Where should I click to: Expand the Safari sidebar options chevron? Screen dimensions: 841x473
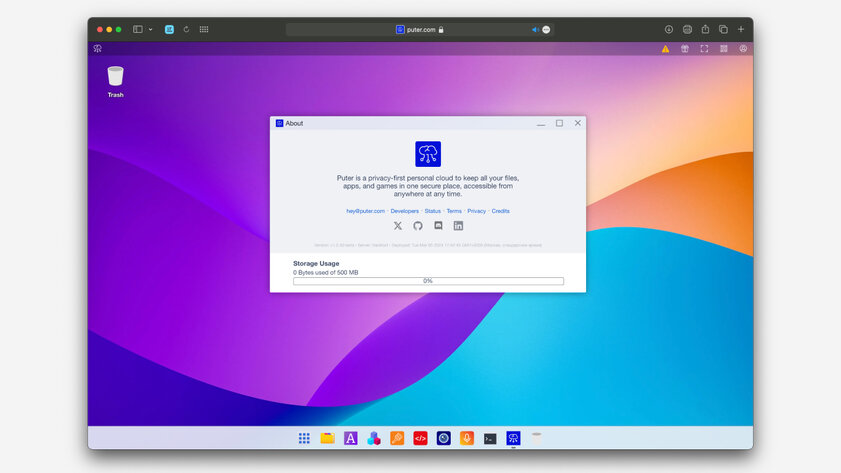click(x=150, y=29)
